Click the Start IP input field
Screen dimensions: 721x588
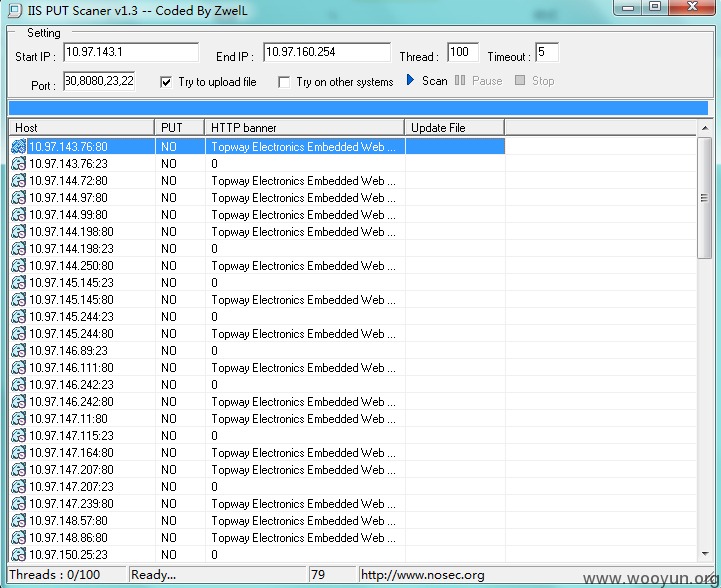131,52
